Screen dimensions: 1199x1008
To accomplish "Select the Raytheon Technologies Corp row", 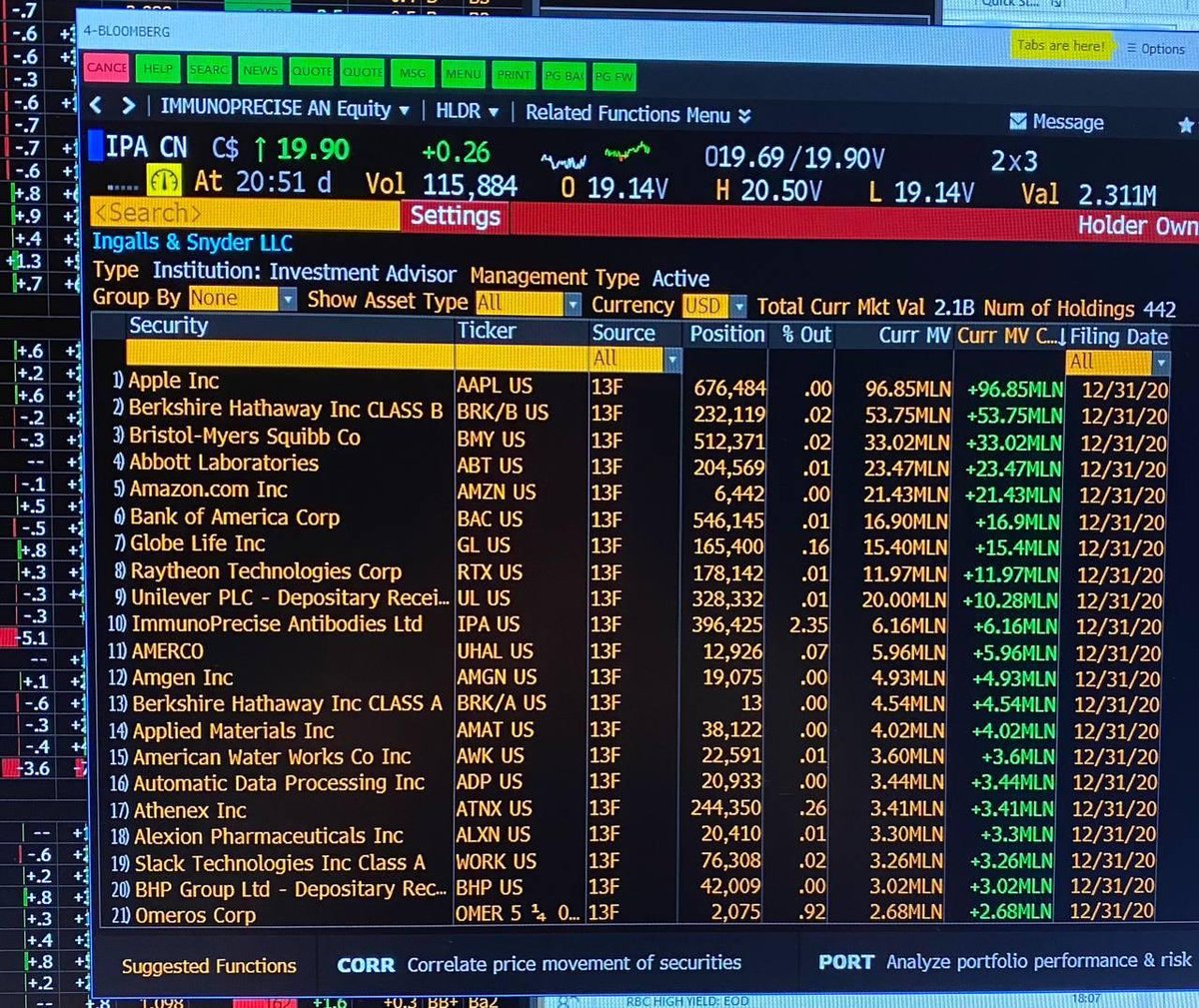I will point(639,572).
